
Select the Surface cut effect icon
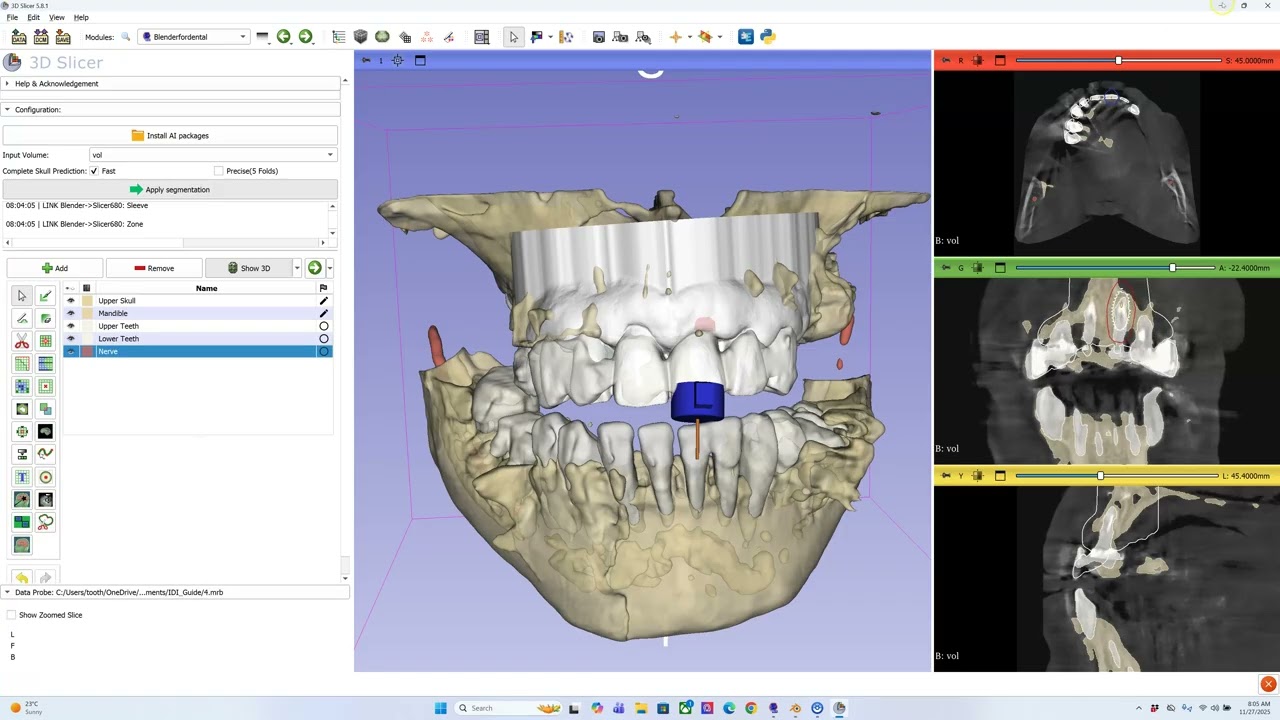[x=45, y=522]
